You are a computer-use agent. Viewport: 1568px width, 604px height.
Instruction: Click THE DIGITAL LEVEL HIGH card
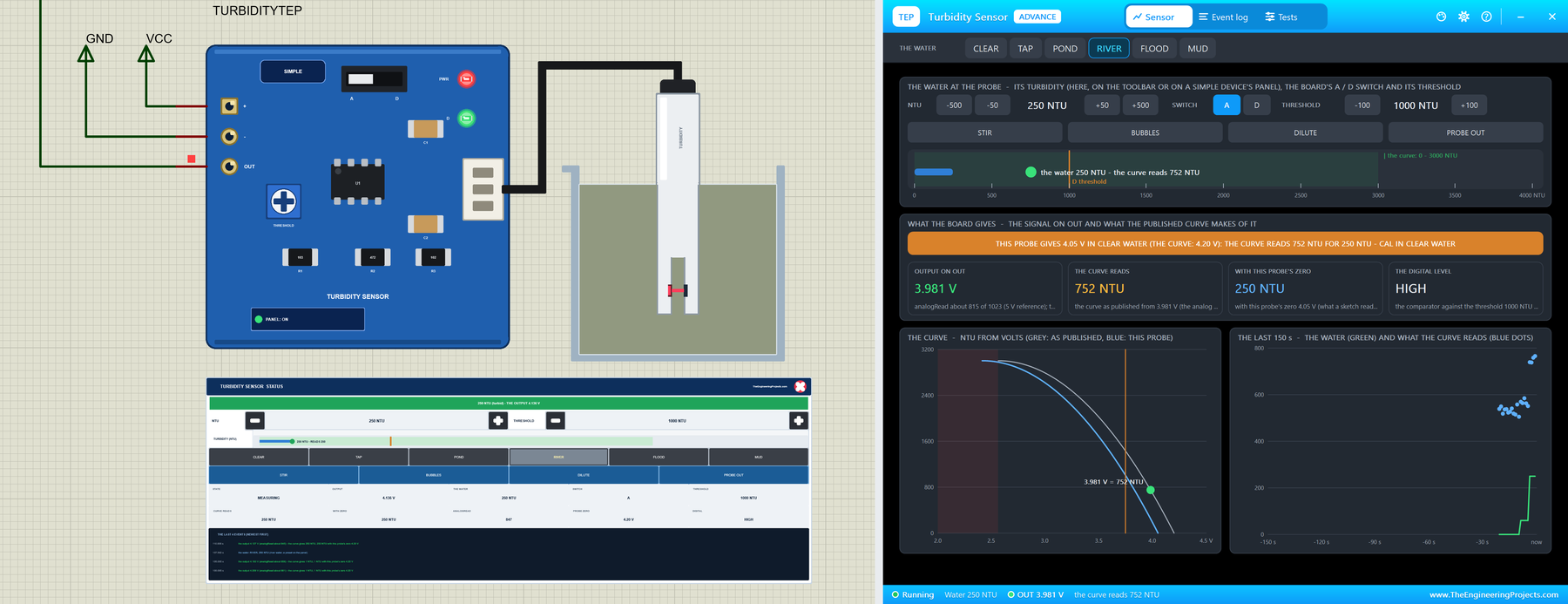click(x=1465, y=288)
